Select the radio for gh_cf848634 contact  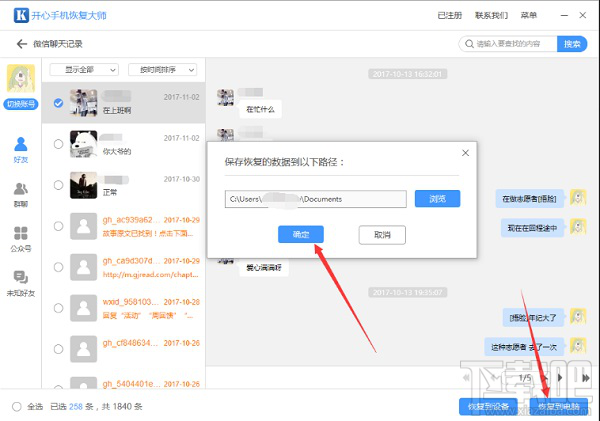pos(58,349)
